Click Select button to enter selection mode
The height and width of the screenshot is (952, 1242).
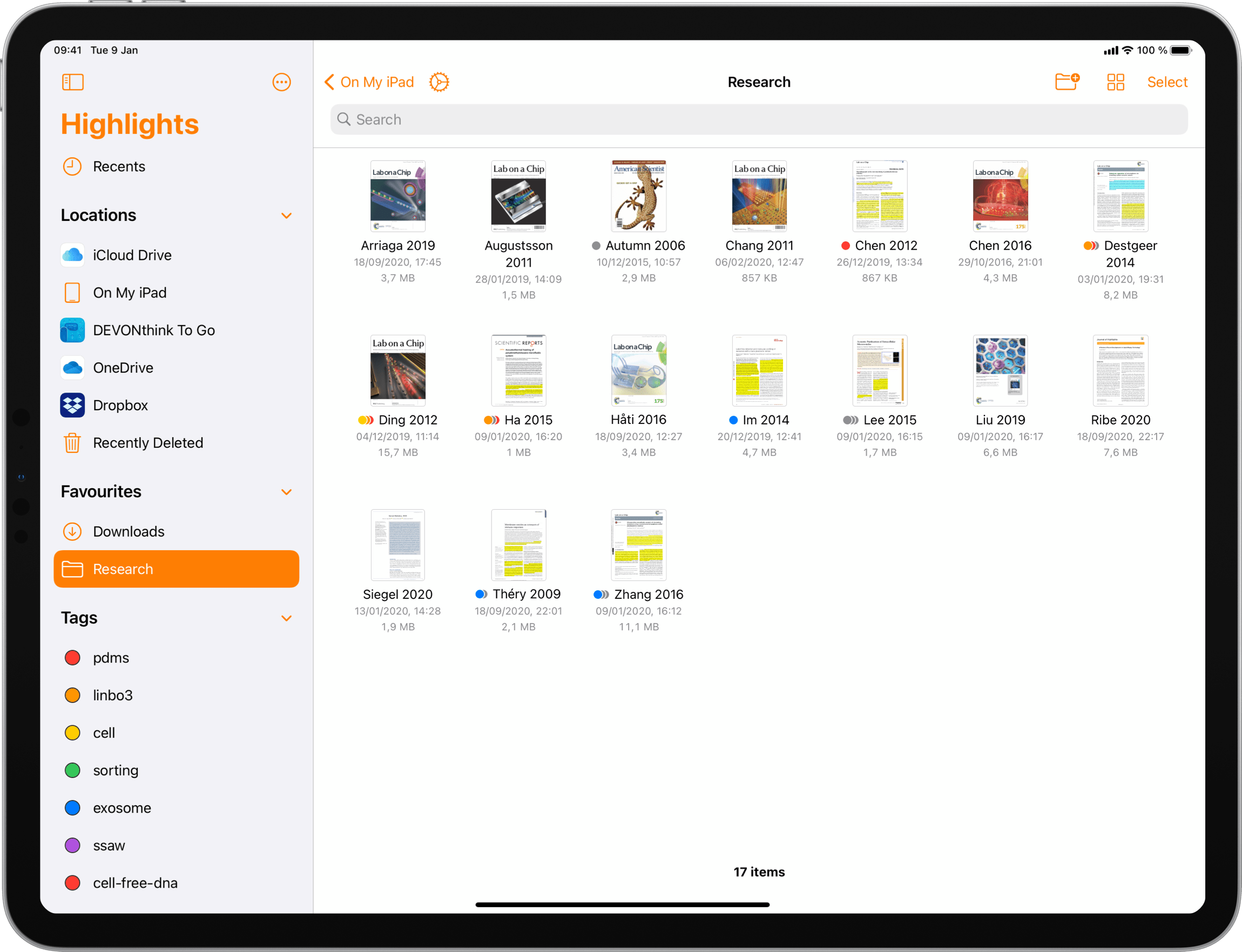(x=1167, y=82)
